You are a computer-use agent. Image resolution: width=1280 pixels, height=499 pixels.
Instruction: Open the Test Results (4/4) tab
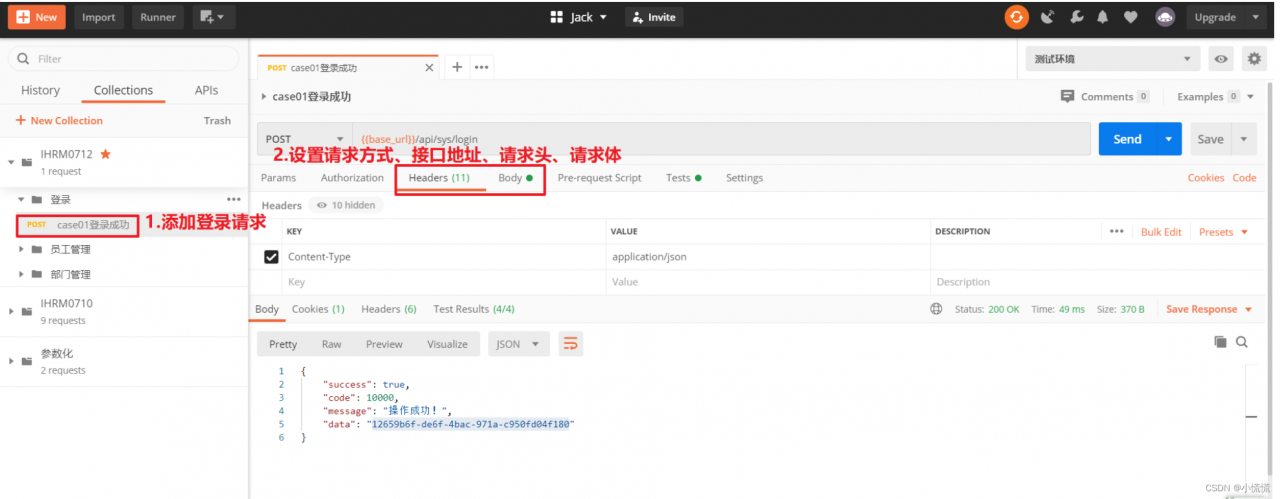click(x=474, y=309)
